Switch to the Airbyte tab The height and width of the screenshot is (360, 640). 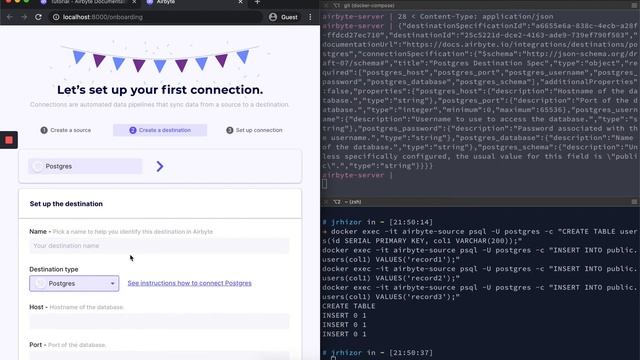[194, 2]
